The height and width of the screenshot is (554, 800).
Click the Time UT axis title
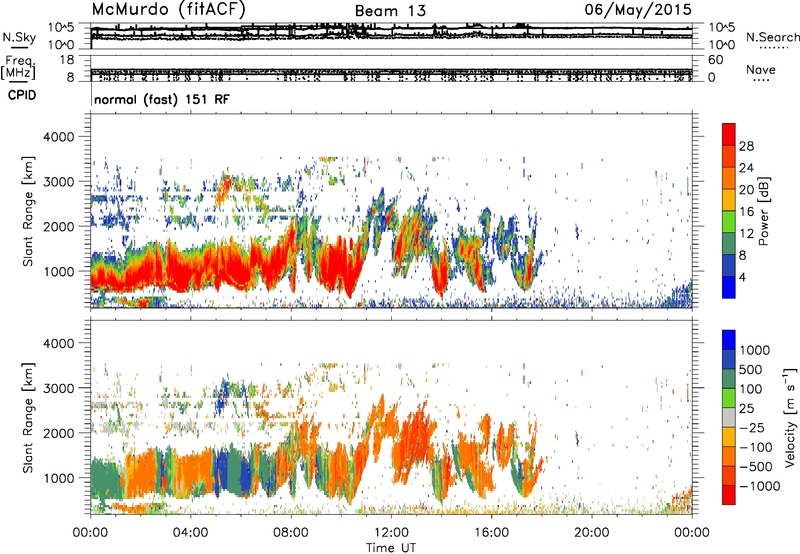(391, 547)
